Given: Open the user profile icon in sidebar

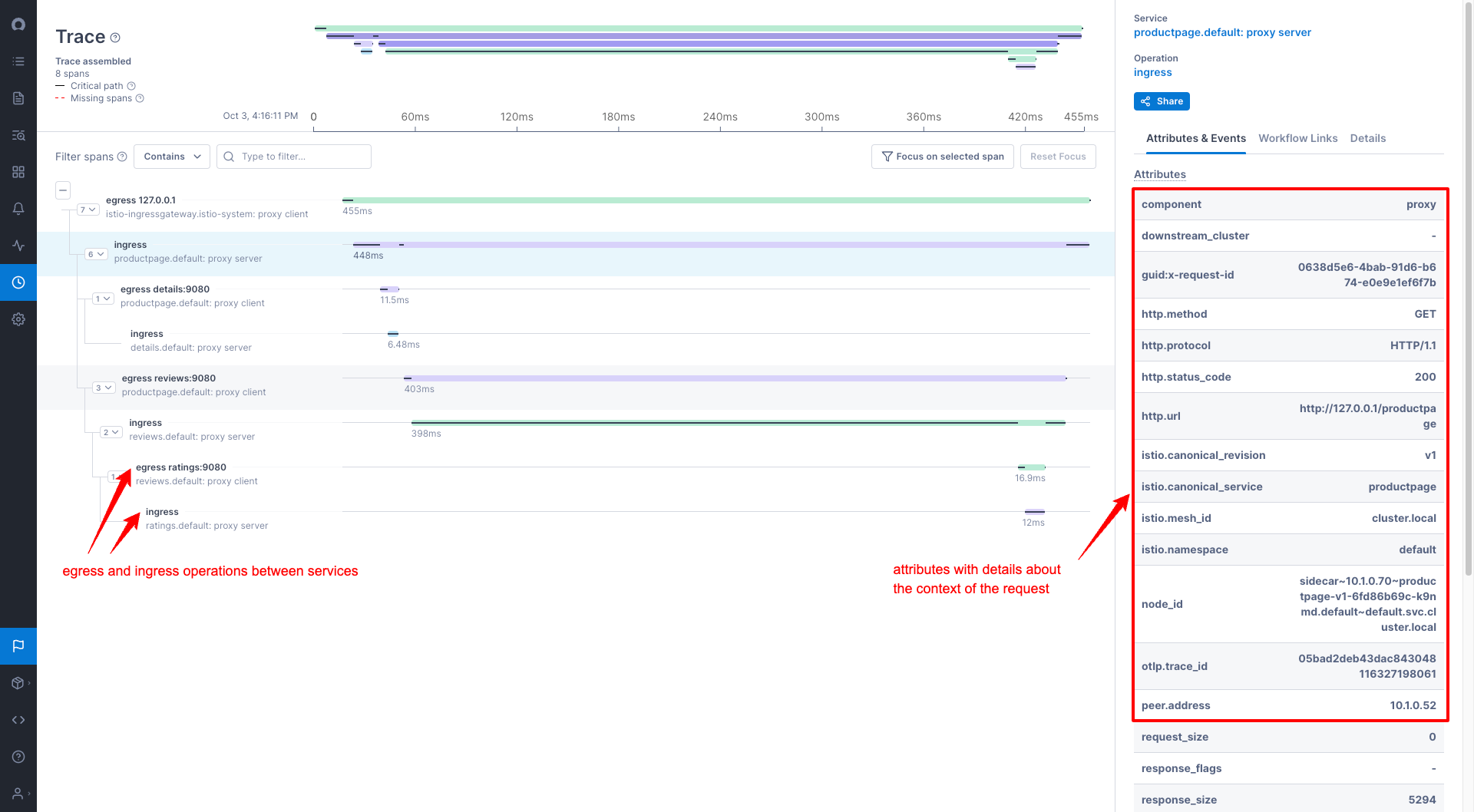Looking at the screenshot, I should coord(18,794).
